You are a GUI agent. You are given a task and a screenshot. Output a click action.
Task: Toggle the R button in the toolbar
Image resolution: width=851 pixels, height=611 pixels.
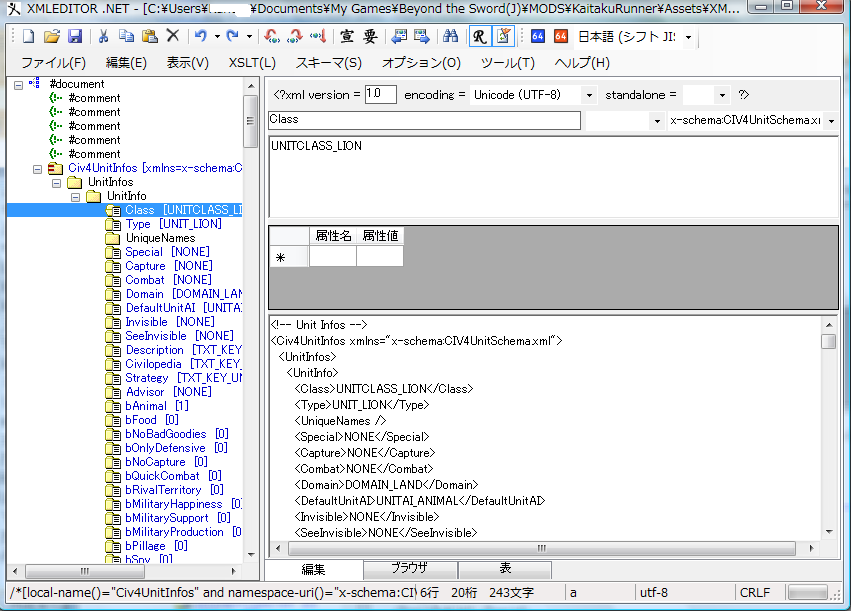(x=479, y=37)
